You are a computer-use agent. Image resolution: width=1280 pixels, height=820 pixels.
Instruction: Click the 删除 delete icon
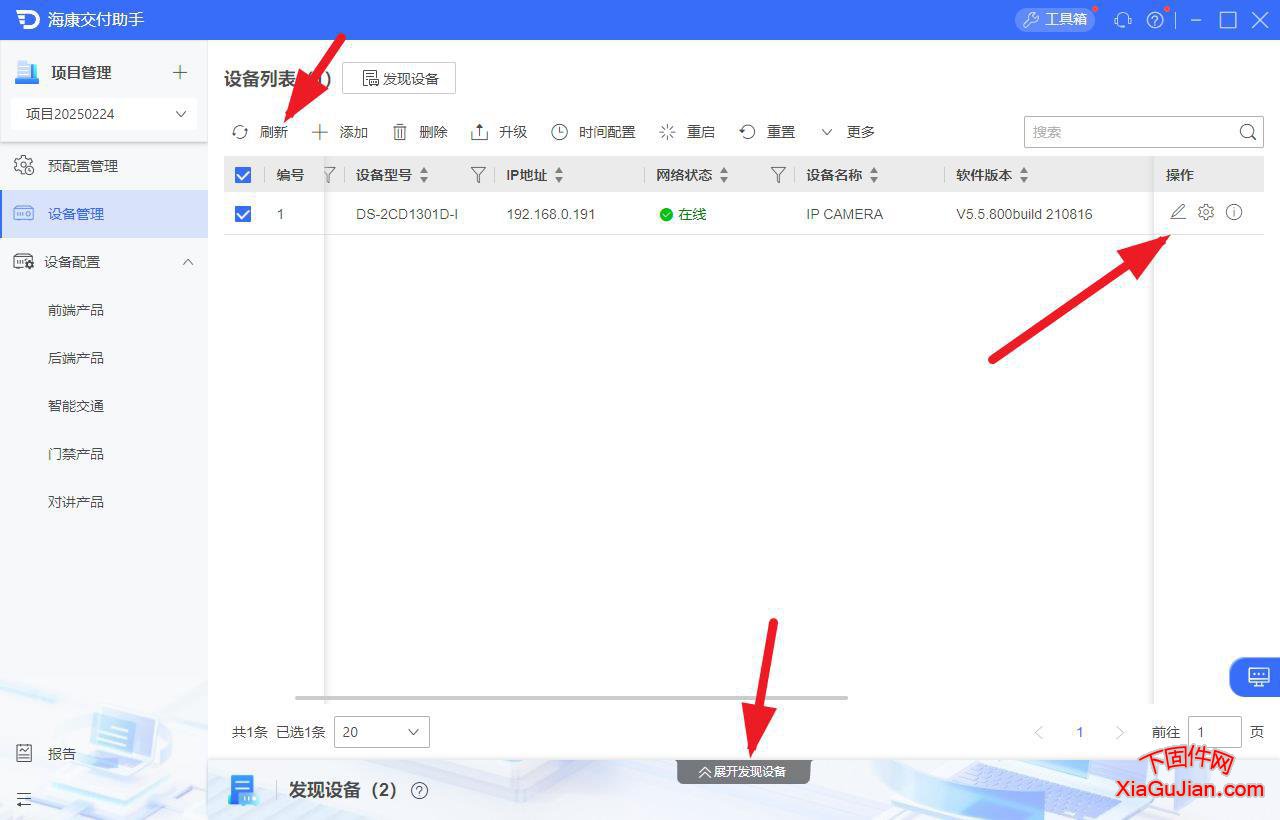(x=400, y=131)
